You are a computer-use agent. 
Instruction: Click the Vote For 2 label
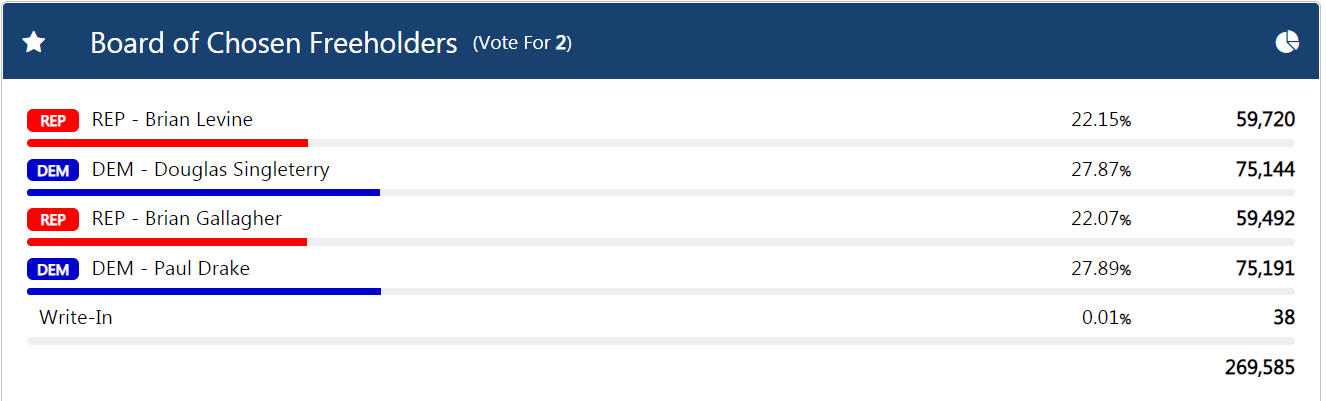(x=522, y=43)
